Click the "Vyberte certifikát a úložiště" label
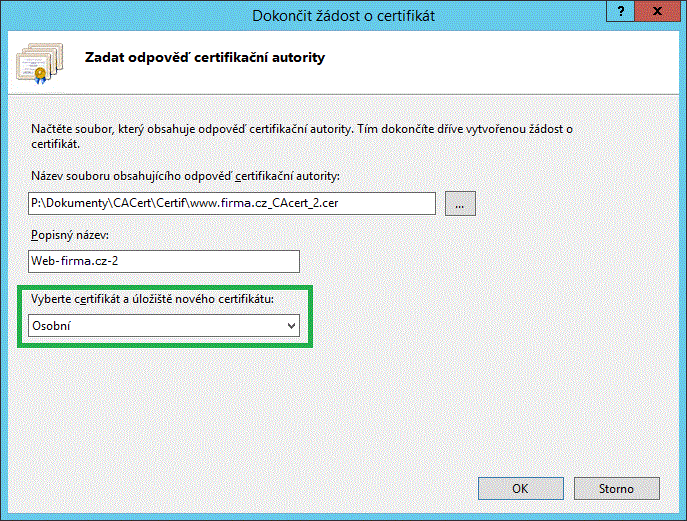Screen dimensions: 687x521 (153, 299)
